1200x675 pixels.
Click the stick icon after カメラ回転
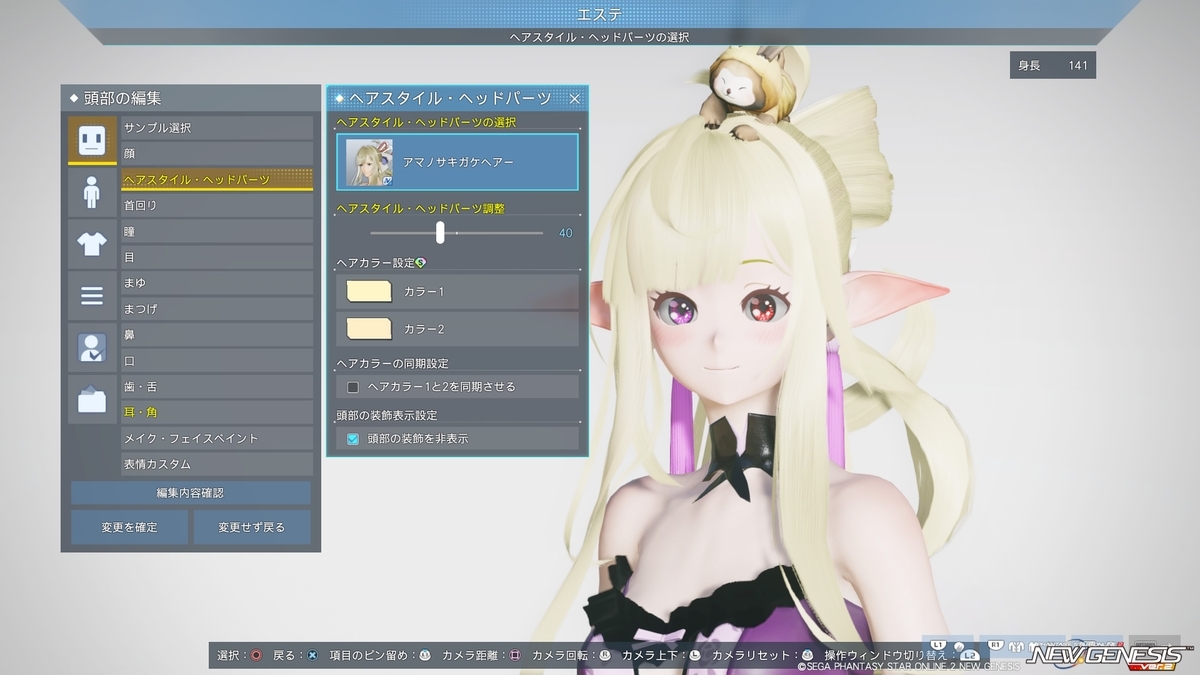[x=605, y=655]
